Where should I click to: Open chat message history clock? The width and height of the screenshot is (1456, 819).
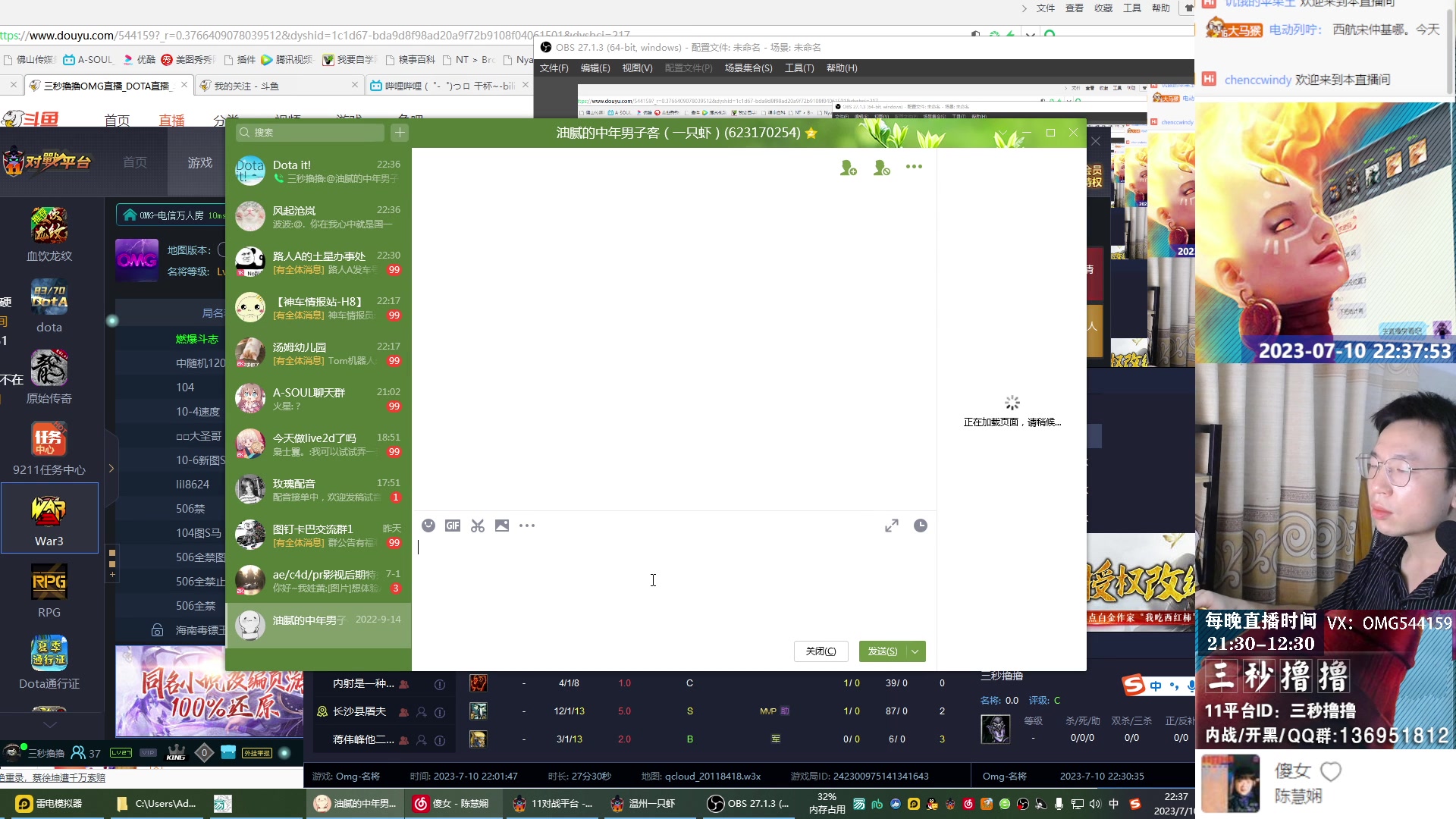tap(921, 526)
